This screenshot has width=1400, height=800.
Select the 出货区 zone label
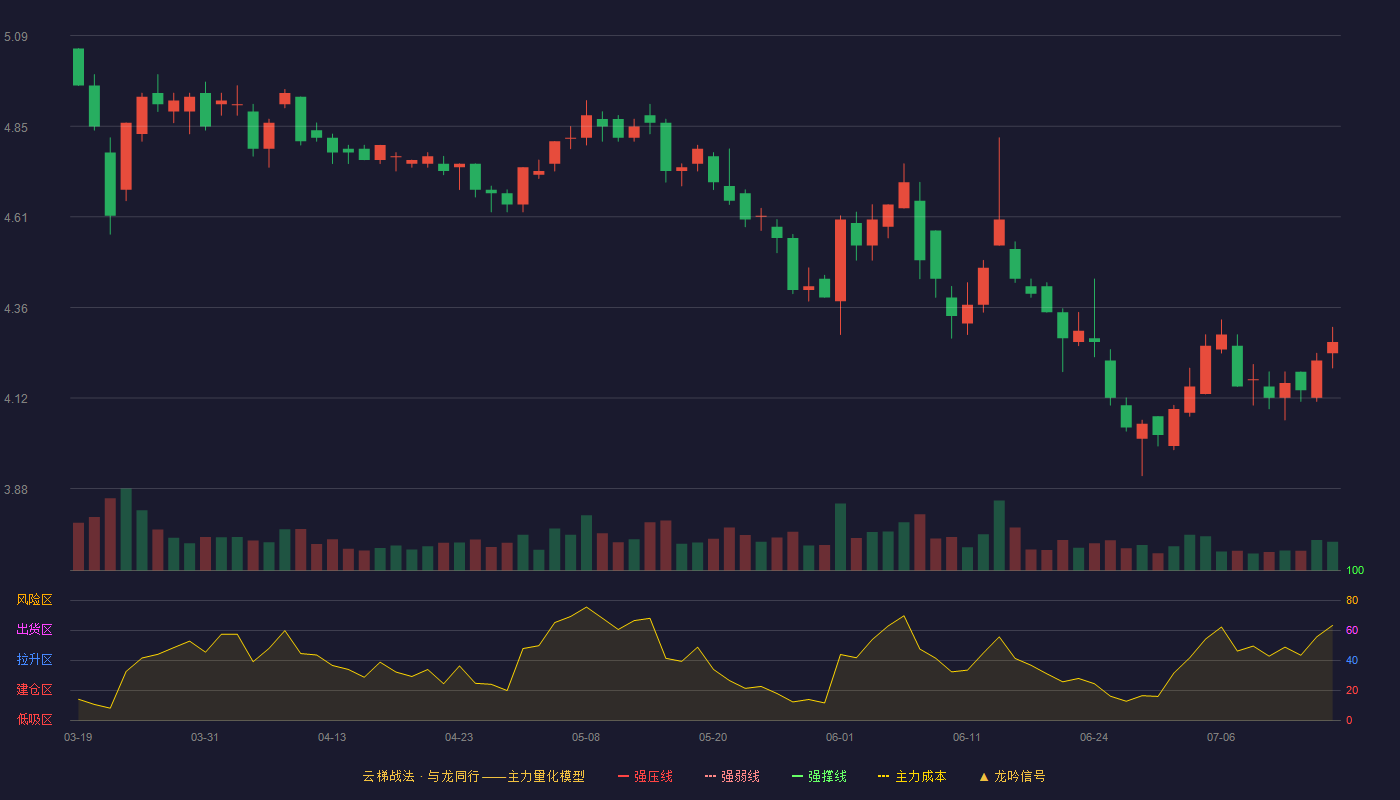pos(34,630)
